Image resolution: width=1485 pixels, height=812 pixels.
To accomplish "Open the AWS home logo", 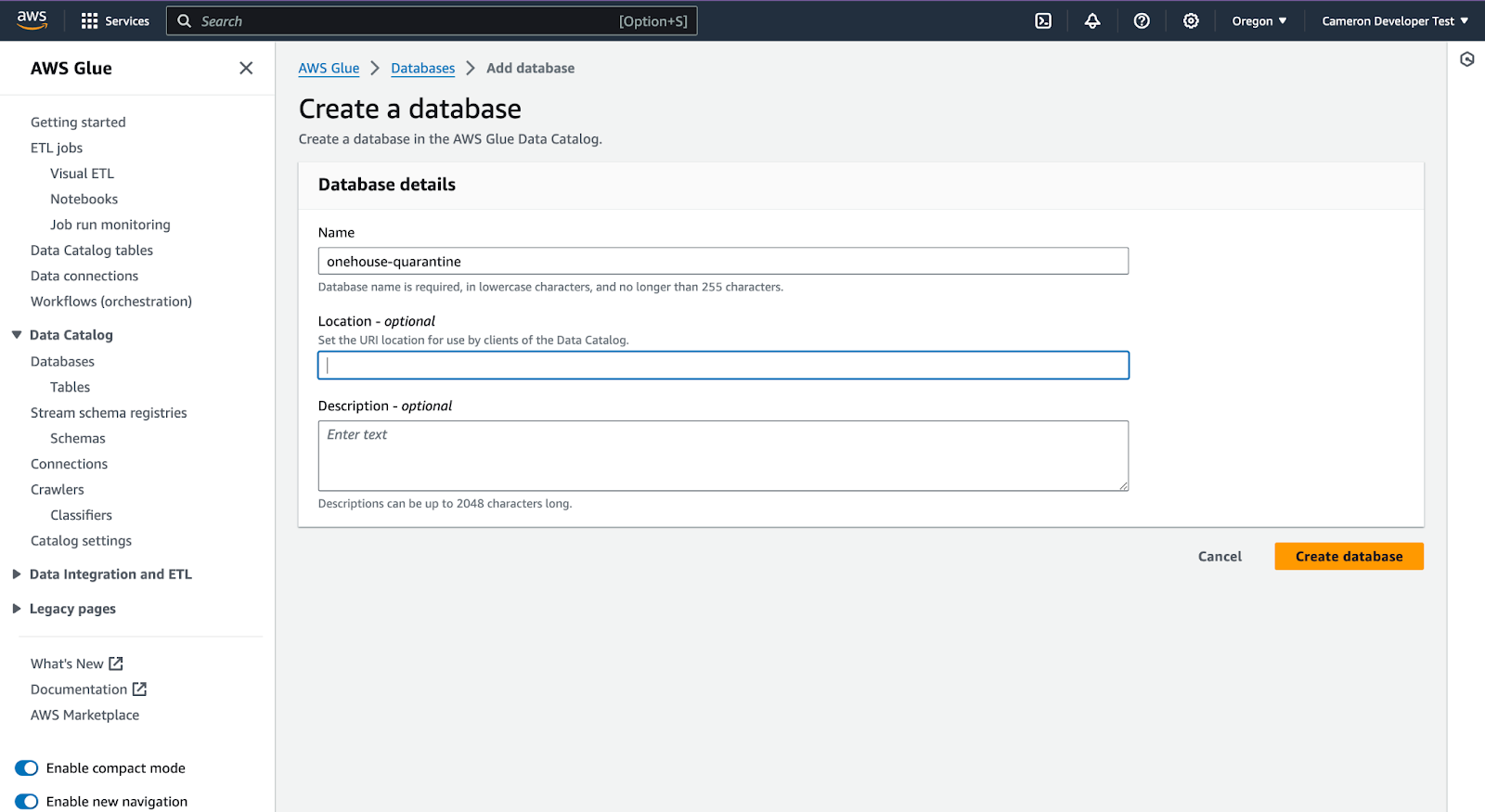I will coord(32,20).
